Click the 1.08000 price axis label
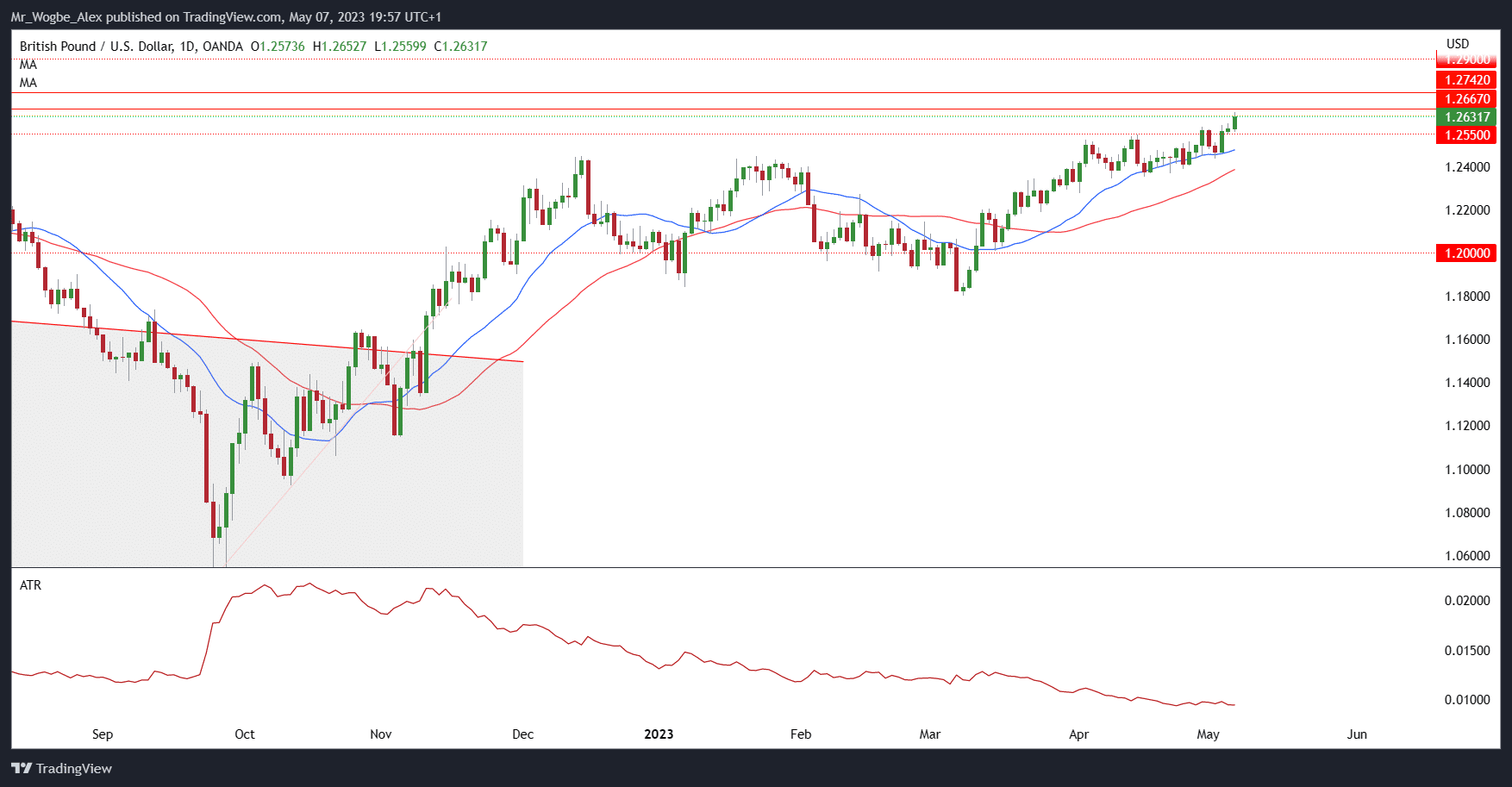This screenshot has width=1512, height=787. click(x=1467, y=513)
